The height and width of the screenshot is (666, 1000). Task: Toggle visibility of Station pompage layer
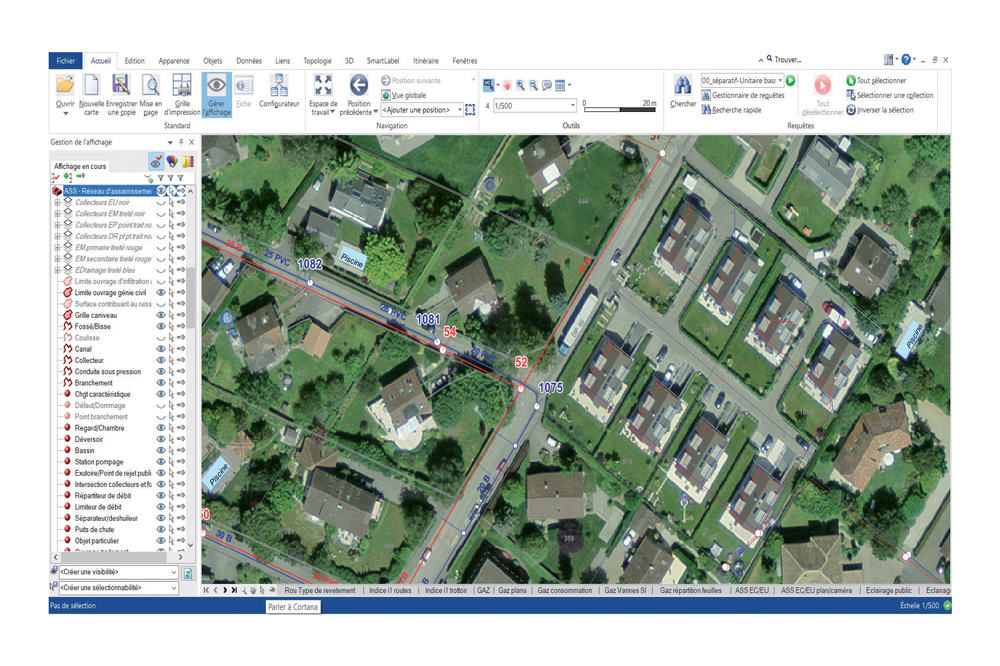click(x=161, y=462)
